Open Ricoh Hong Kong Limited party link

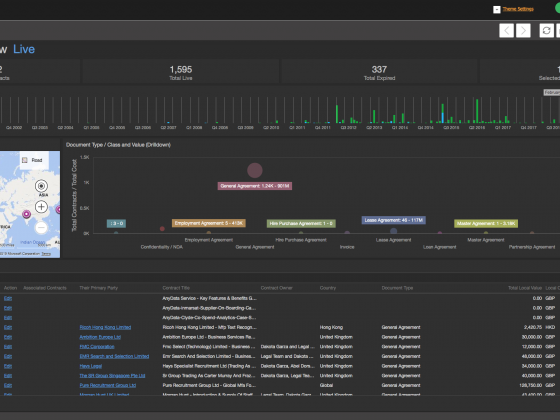(105, 327)
